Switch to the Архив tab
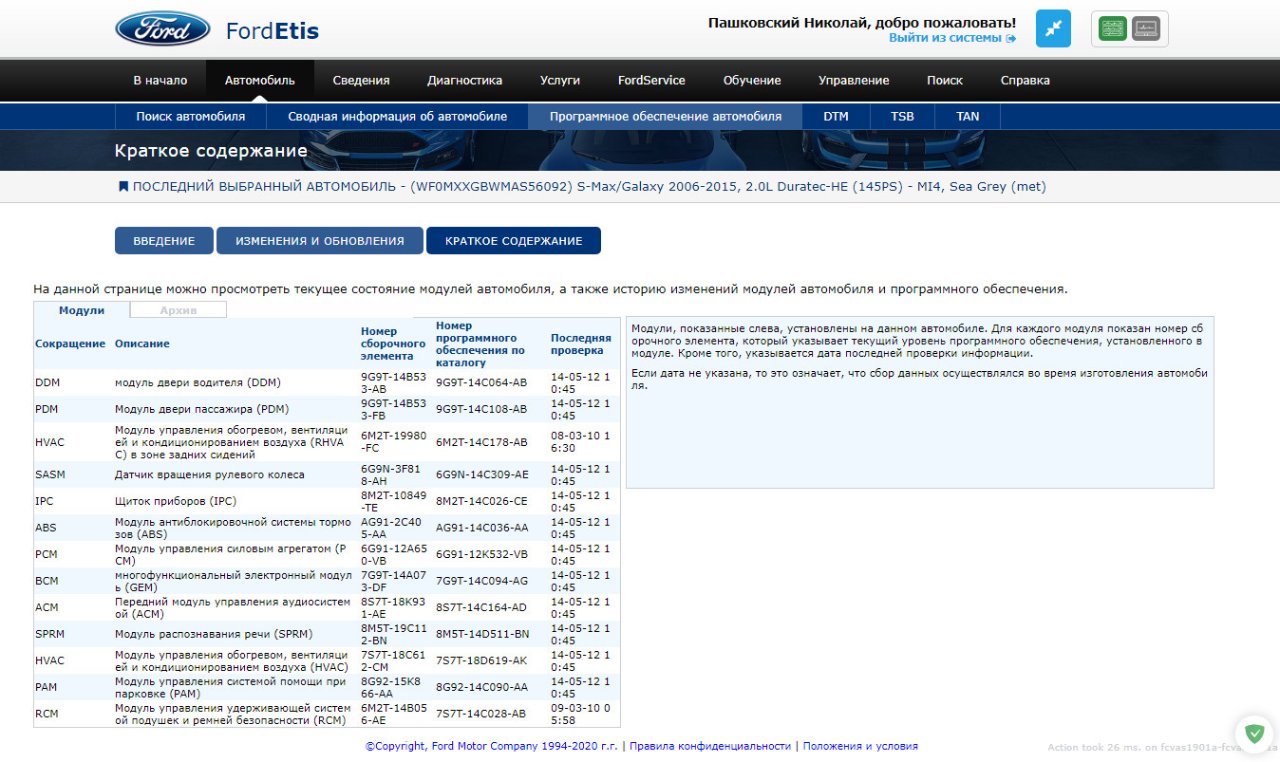Screen dimensions: 1280x762 click(x=178, y=310)
